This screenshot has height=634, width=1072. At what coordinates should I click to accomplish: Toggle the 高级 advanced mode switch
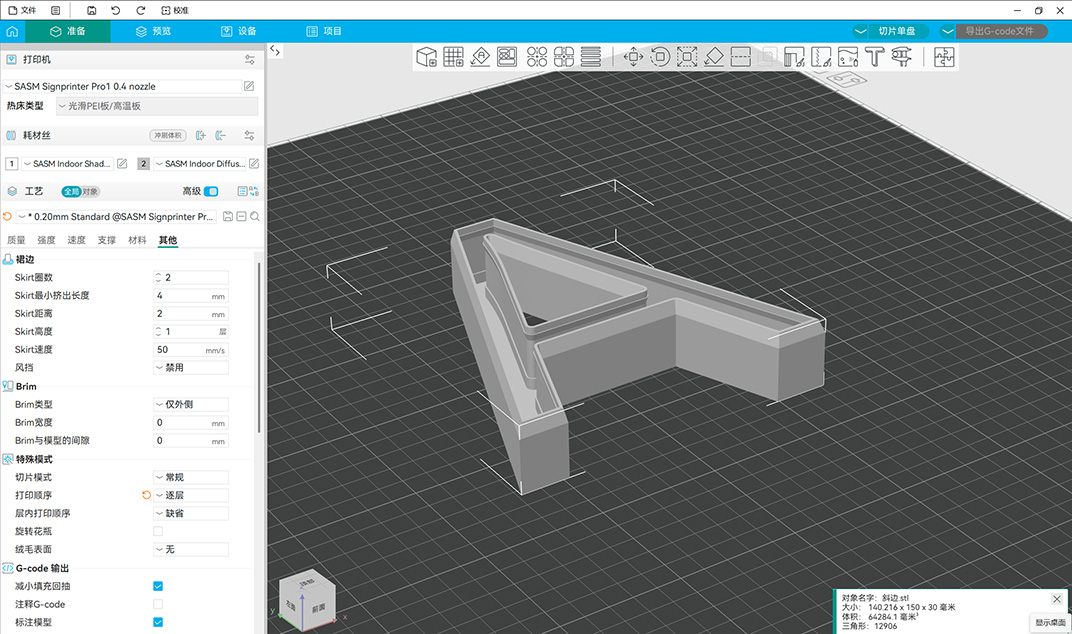(x=211, y=191)
